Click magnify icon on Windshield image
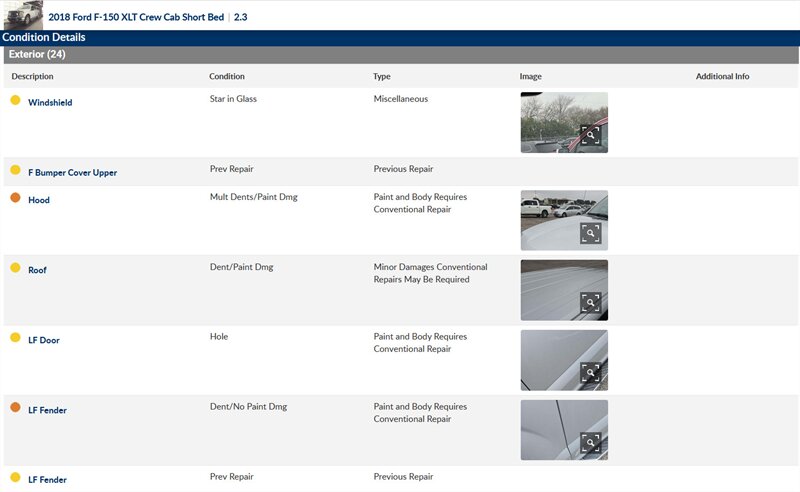Screen dimensions: 800x492 (x=591, y=135)
